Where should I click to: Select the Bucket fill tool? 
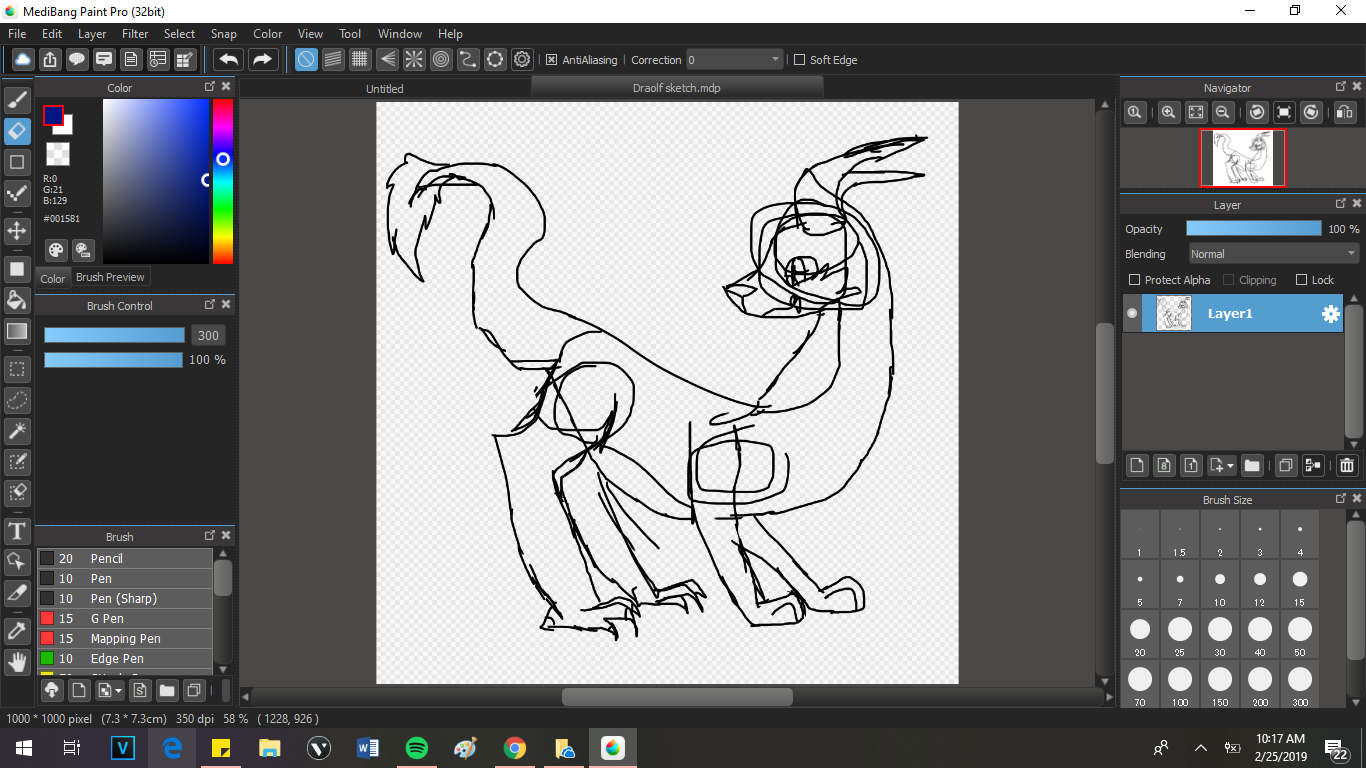(17, 300)
